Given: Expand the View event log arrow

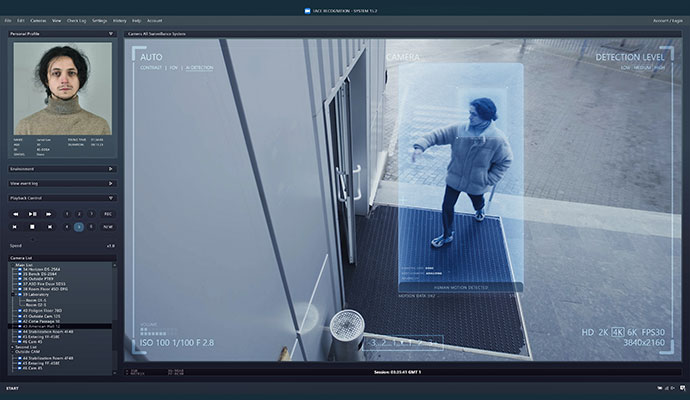Looking at the screenshot, I should 110,183.
